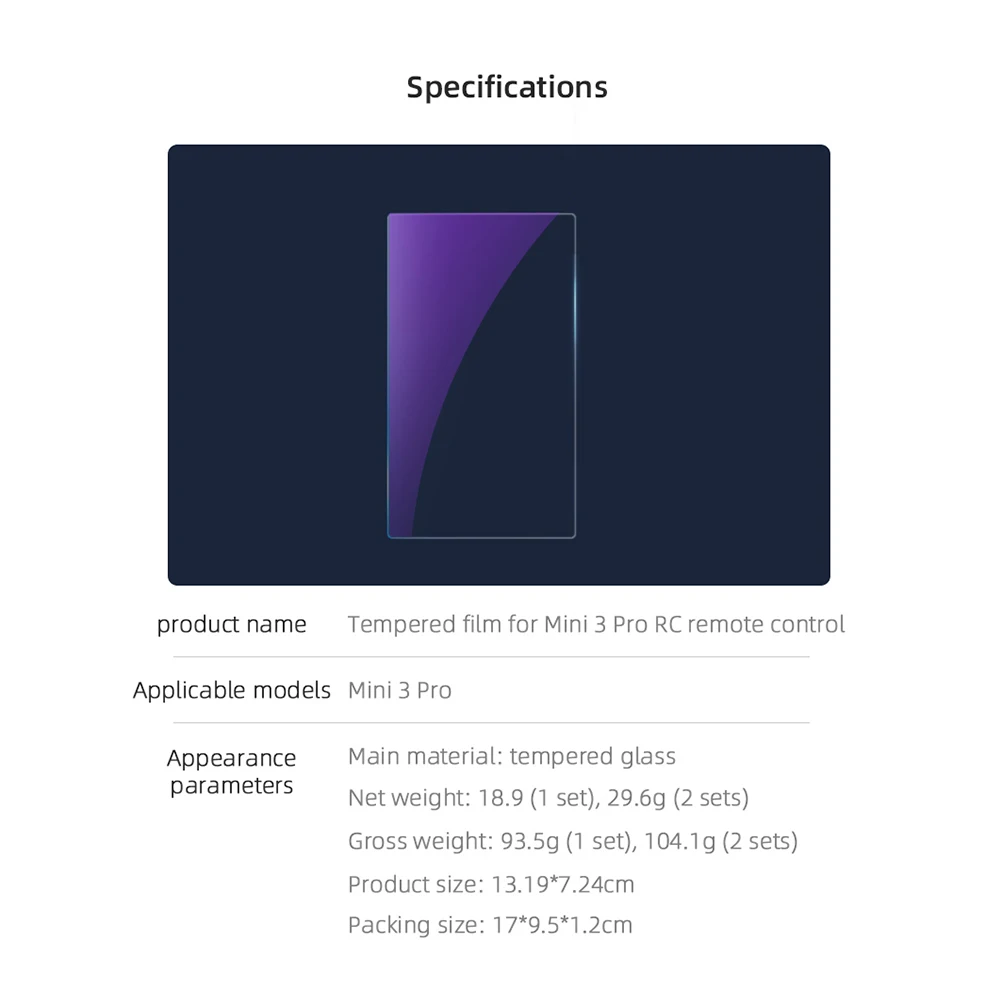Click the "Mini 3 Pro" model value

(x=400, y=690)
